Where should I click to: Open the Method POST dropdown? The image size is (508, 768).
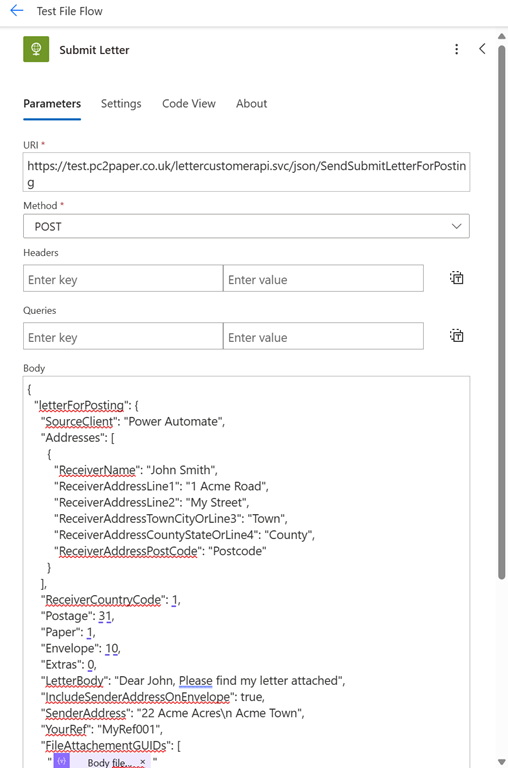coord(246,226)
